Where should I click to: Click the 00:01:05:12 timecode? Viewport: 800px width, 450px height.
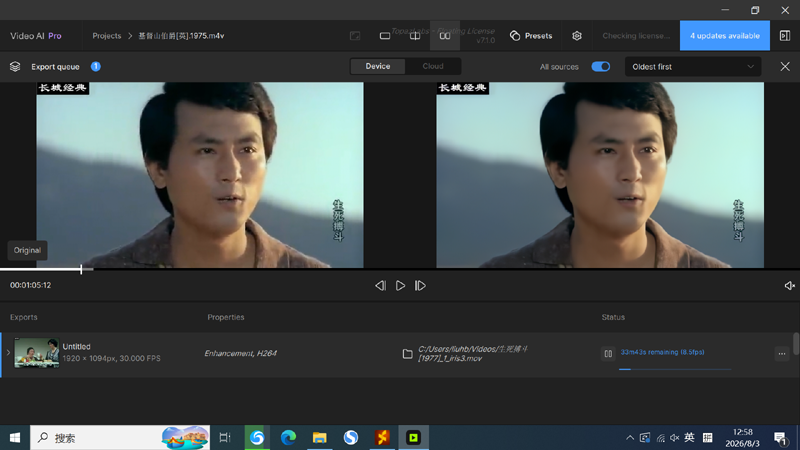click(31, 285)
